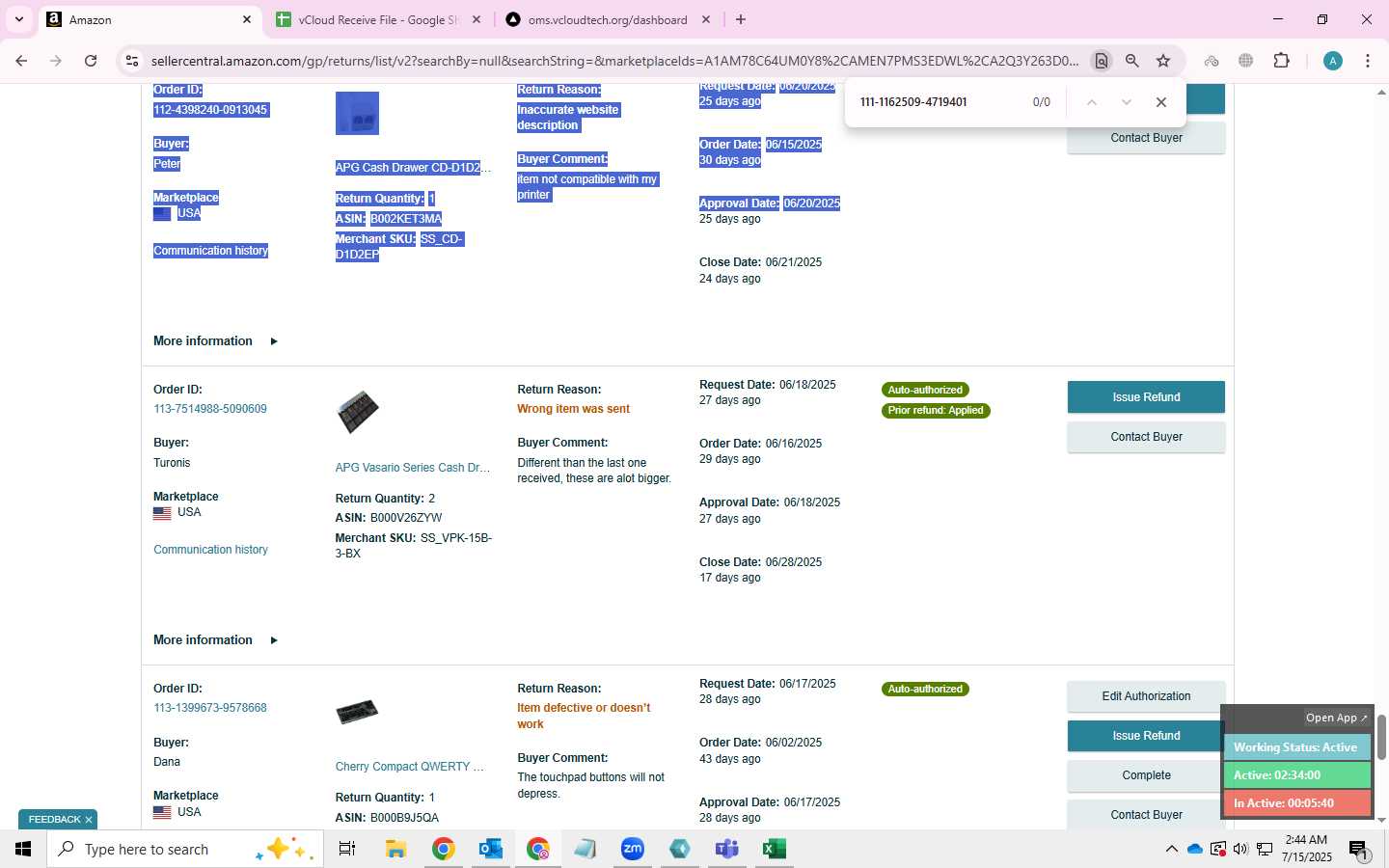Open the Chrome profile avatar
1389x868 pixels.
[x=1333, y=61]
